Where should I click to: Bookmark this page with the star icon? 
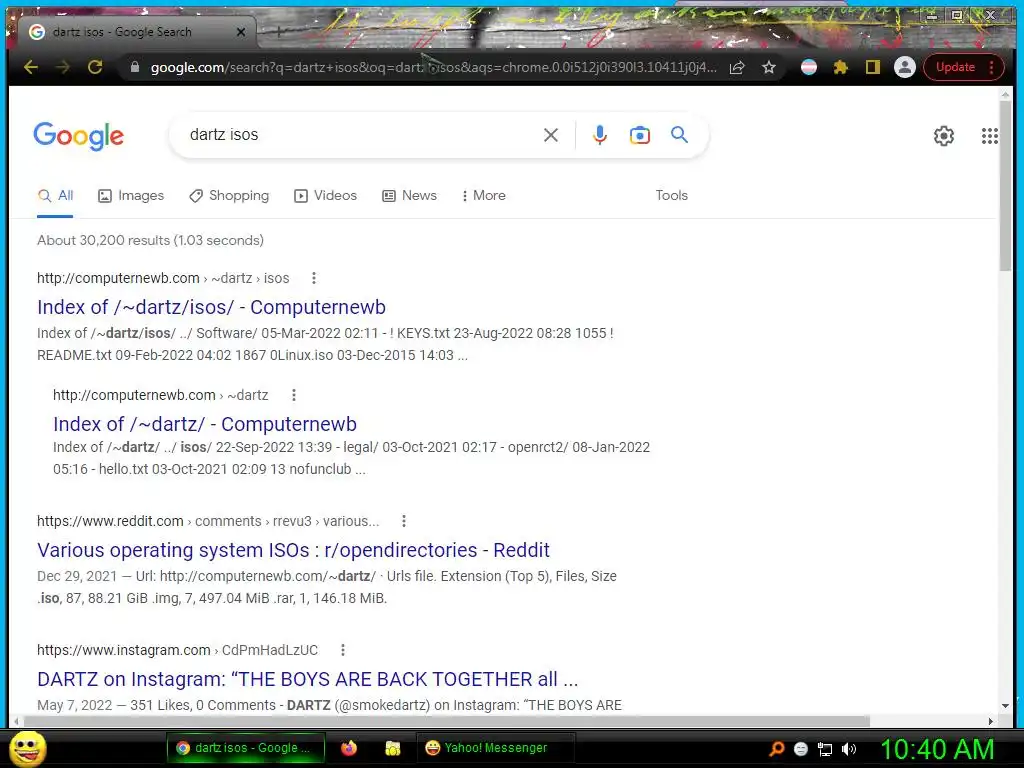click(769, 67)
